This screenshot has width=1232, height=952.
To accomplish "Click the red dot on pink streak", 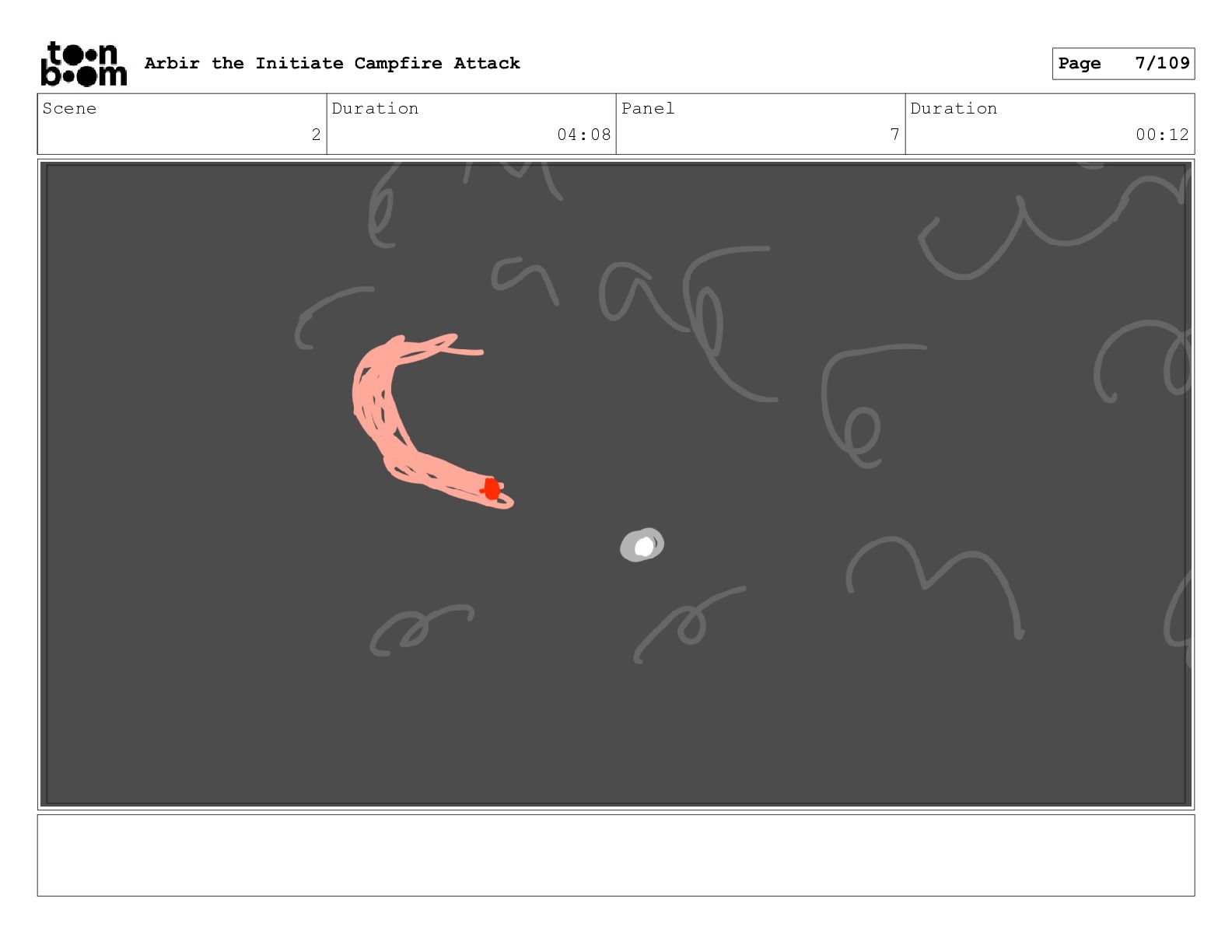I will click(x=491, y=489).
